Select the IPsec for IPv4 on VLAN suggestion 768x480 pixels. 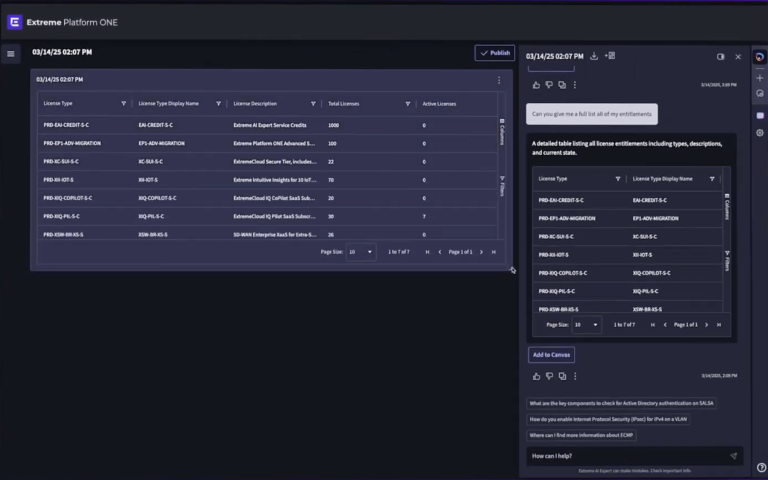(608, 419)
